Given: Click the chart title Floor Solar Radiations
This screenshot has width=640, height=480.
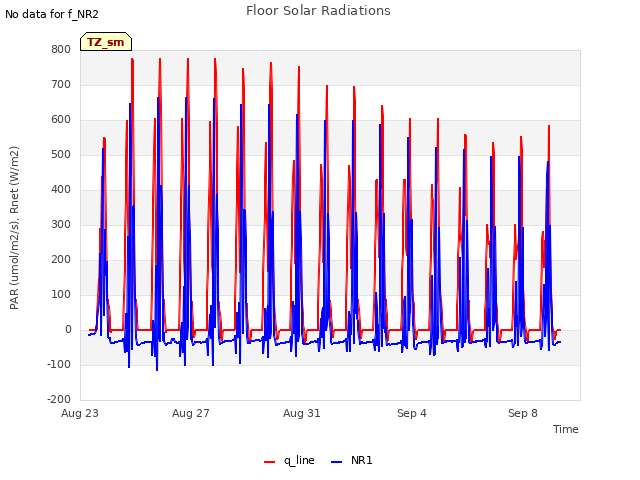Looking at the screenshot, I should pos(318,11).
